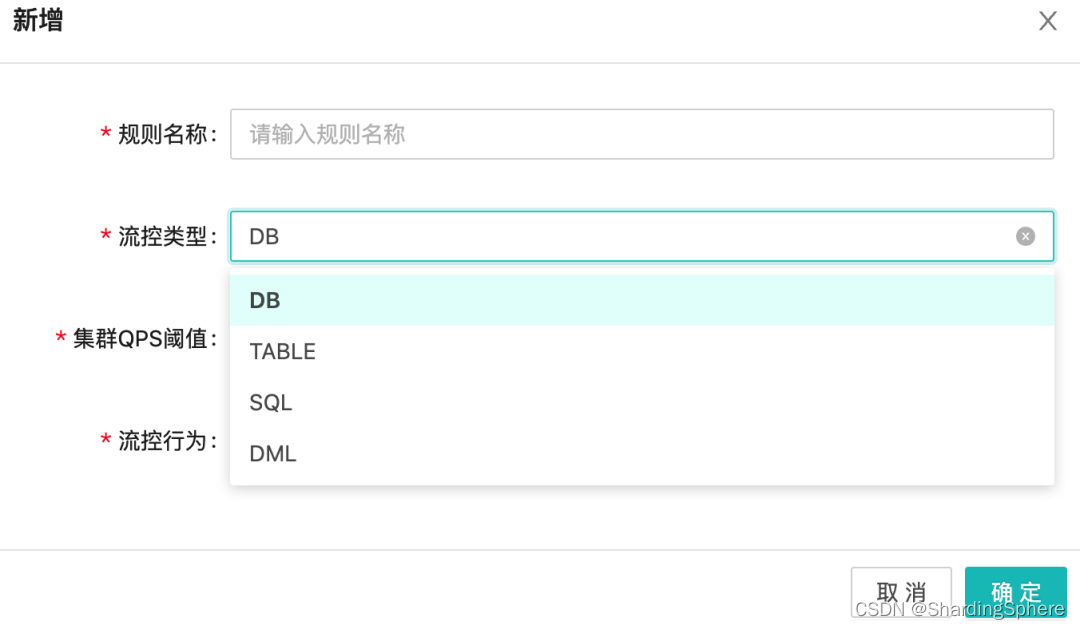
Task: Dismiss the dialog via the top-right X
Action: pos(1047,20)
